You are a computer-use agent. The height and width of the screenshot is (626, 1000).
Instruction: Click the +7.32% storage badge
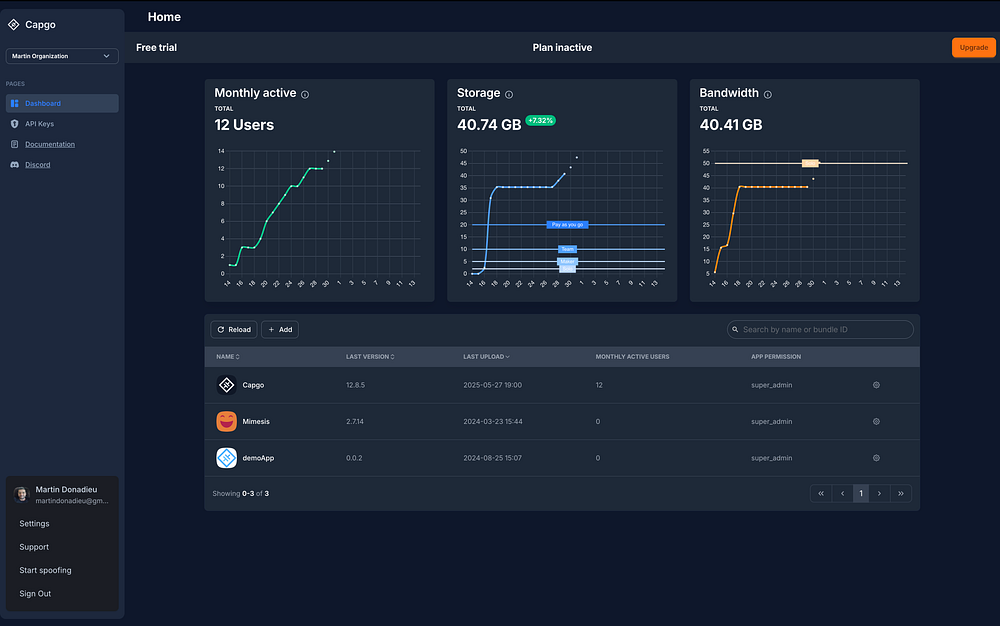[540, 120]
